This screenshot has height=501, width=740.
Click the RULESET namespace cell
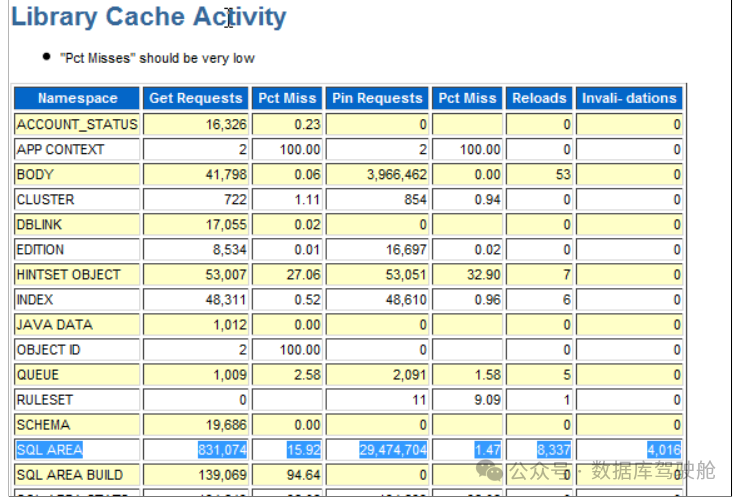(x=77, y=400)
